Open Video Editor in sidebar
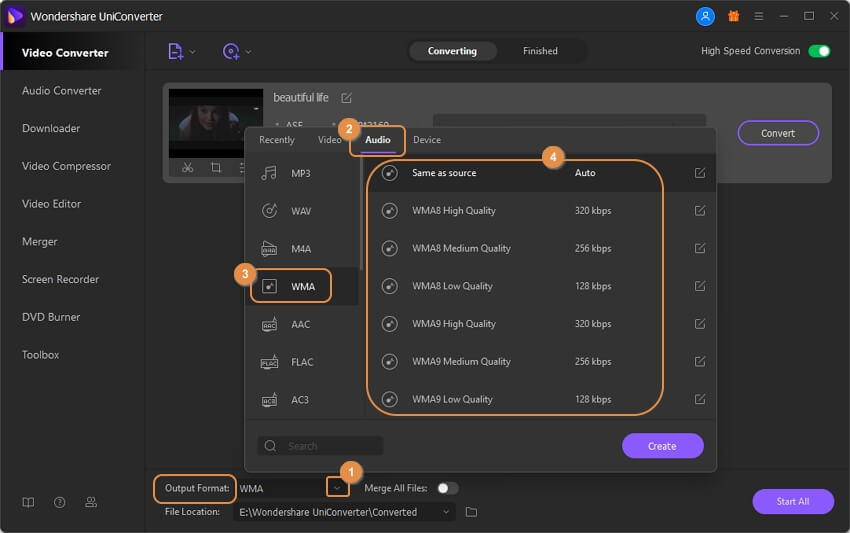This screenshot has height=533, width=850. click(51, 204)
